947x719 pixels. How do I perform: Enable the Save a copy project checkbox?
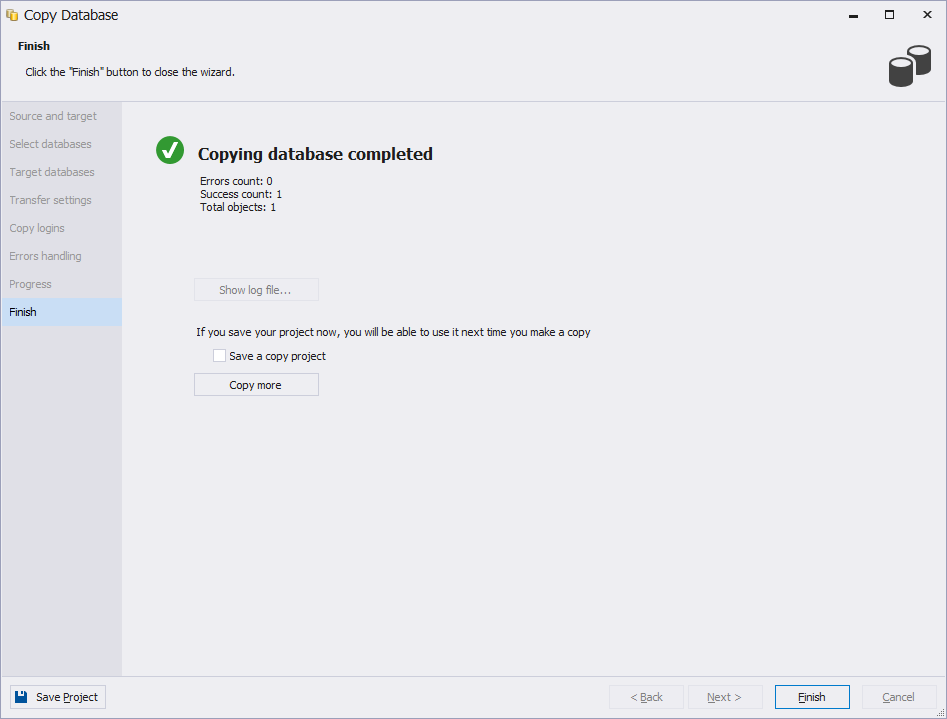(219, 356)
